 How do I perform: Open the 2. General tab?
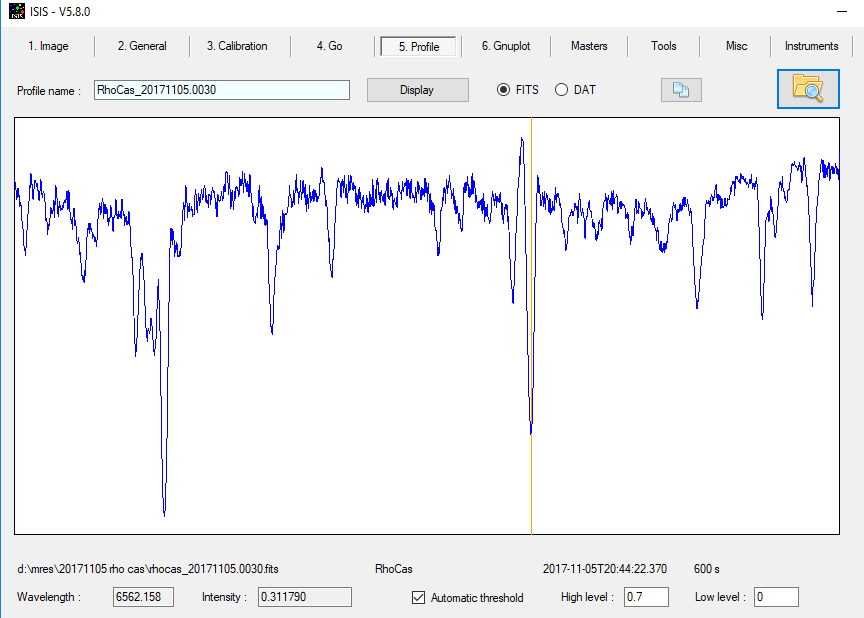(x=142, y=46)
